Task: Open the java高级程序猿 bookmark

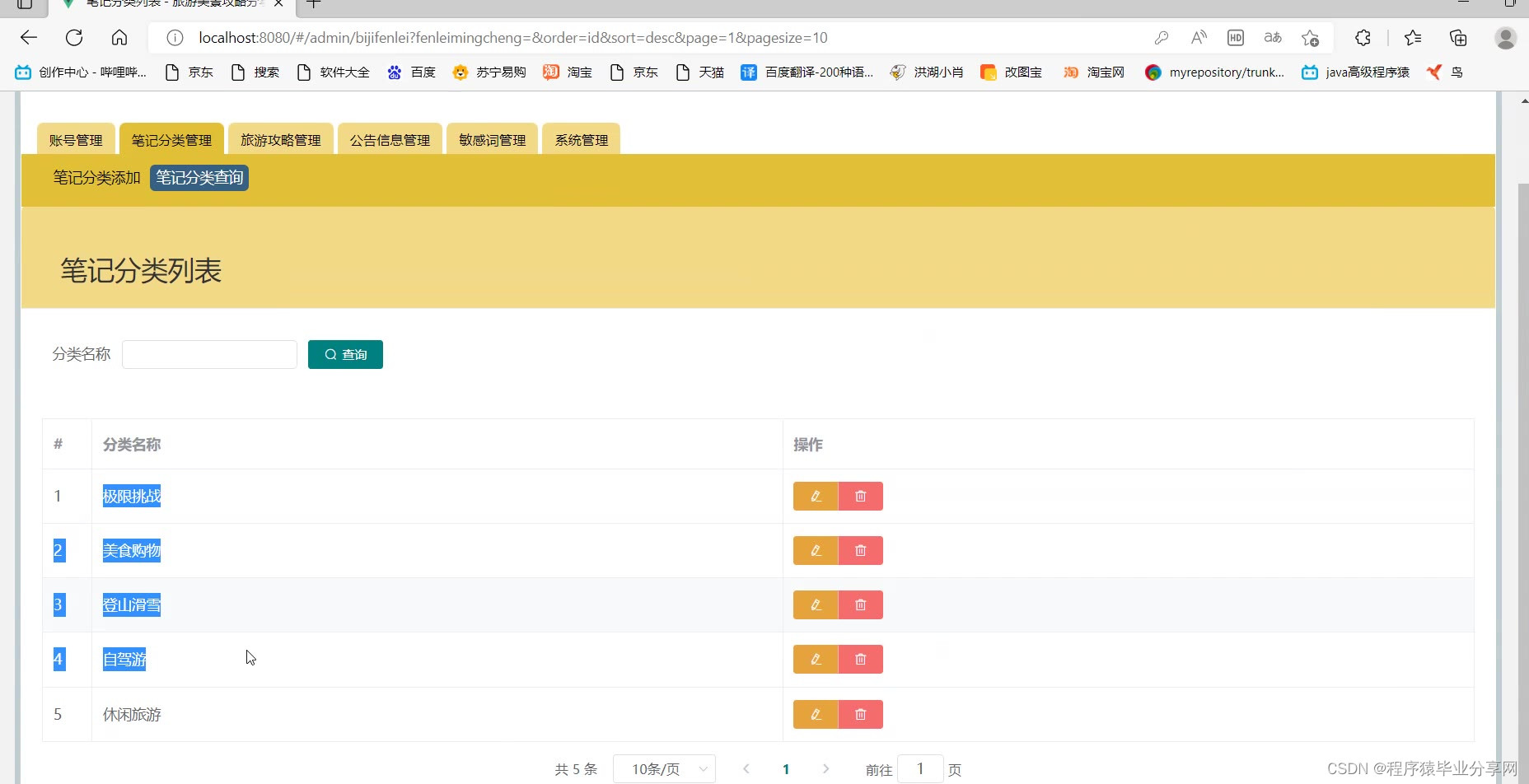Action: pos(1355,72)
